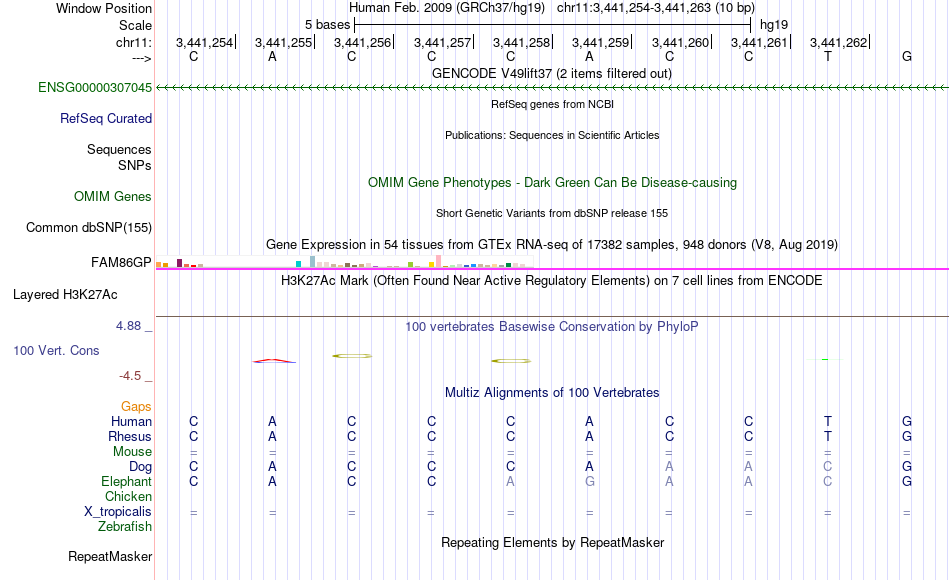Image resolution: width=950 pixels, height=580 pixels.
Task: Click the ENSG00000307045 gene label
Action: [x=95, y=87]
